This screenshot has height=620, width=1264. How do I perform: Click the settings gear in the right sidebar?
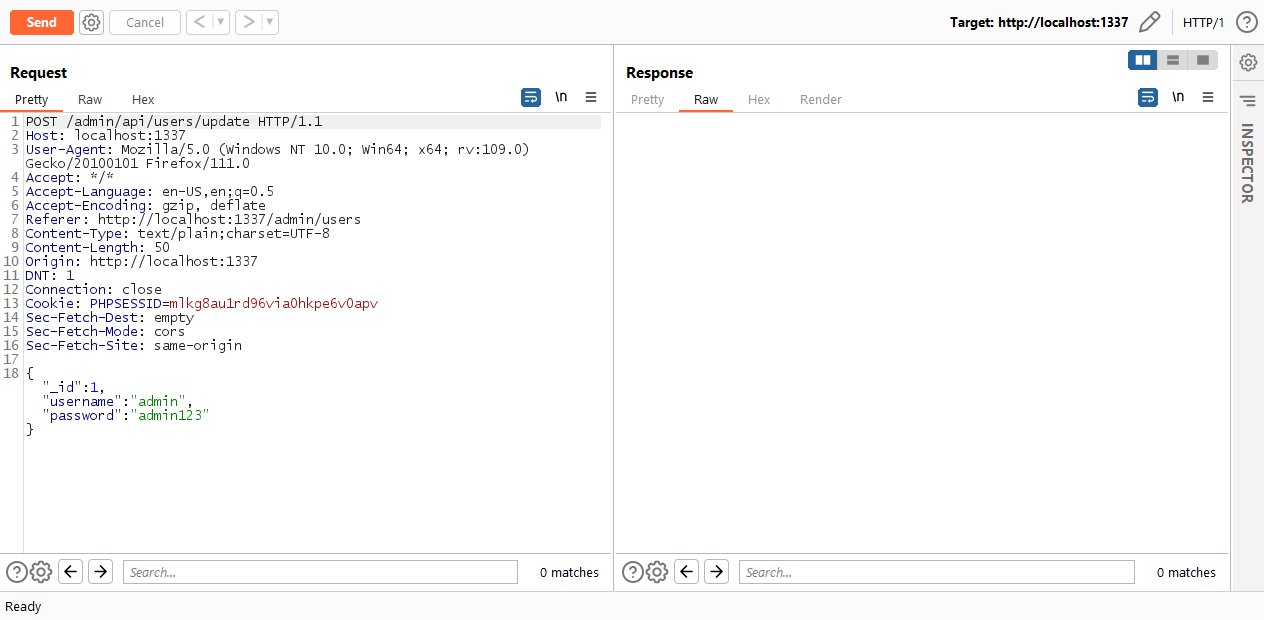[1247, 60]
